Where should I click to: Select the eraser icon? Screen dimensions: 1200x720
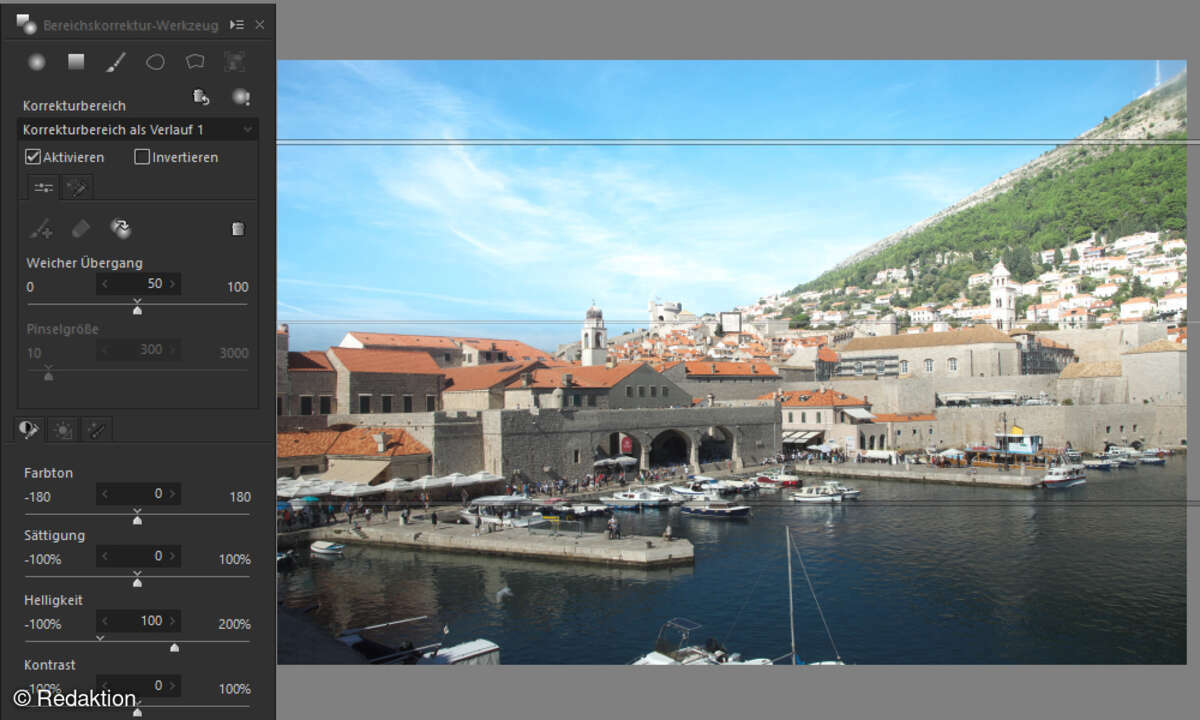pos(81,229)
